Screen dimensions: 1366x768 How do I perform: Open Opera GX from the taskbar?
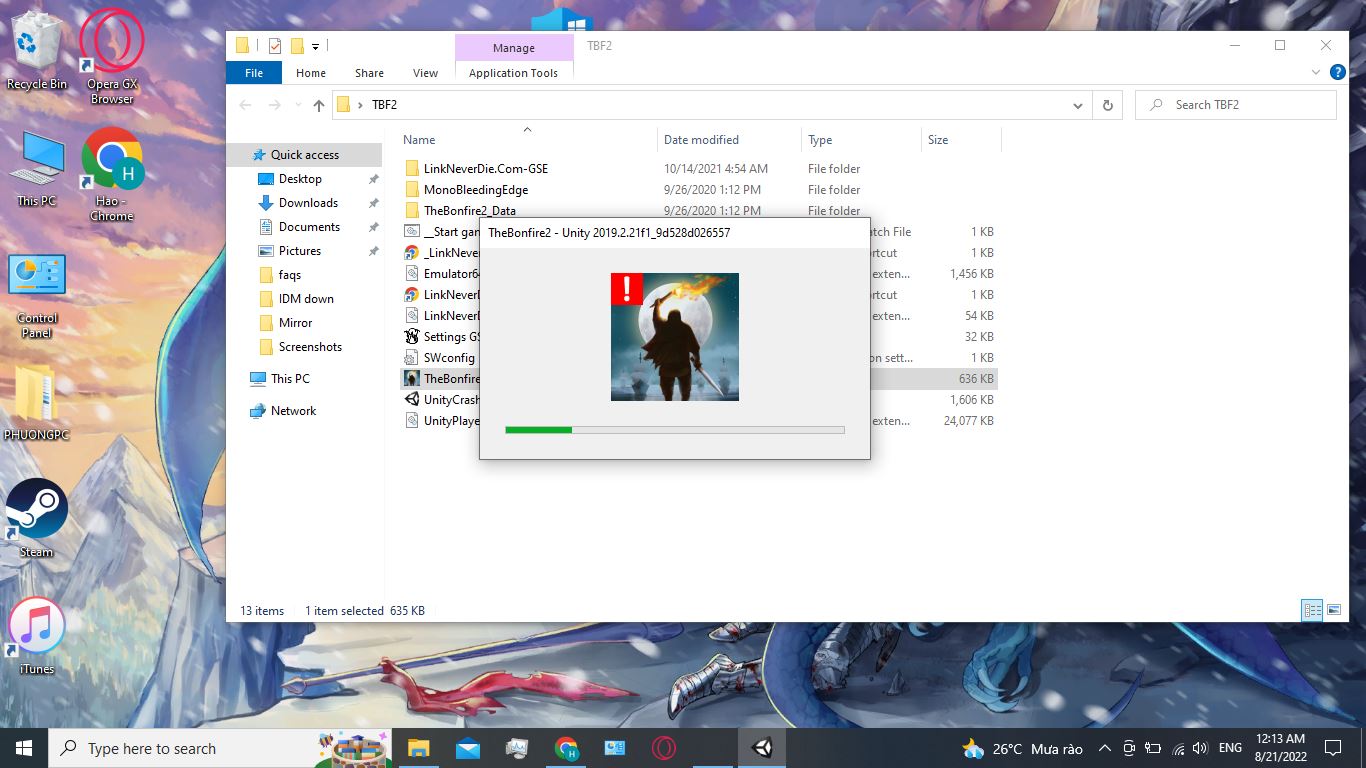(663, 748)
